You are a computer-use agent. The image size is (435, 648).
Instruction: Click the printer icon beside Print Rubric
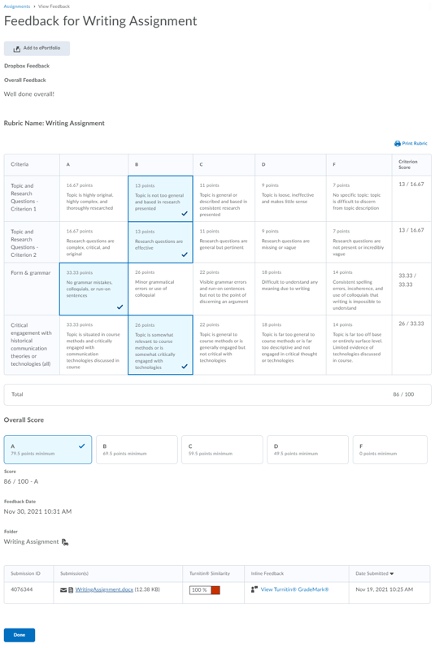[x=397, y=143]
